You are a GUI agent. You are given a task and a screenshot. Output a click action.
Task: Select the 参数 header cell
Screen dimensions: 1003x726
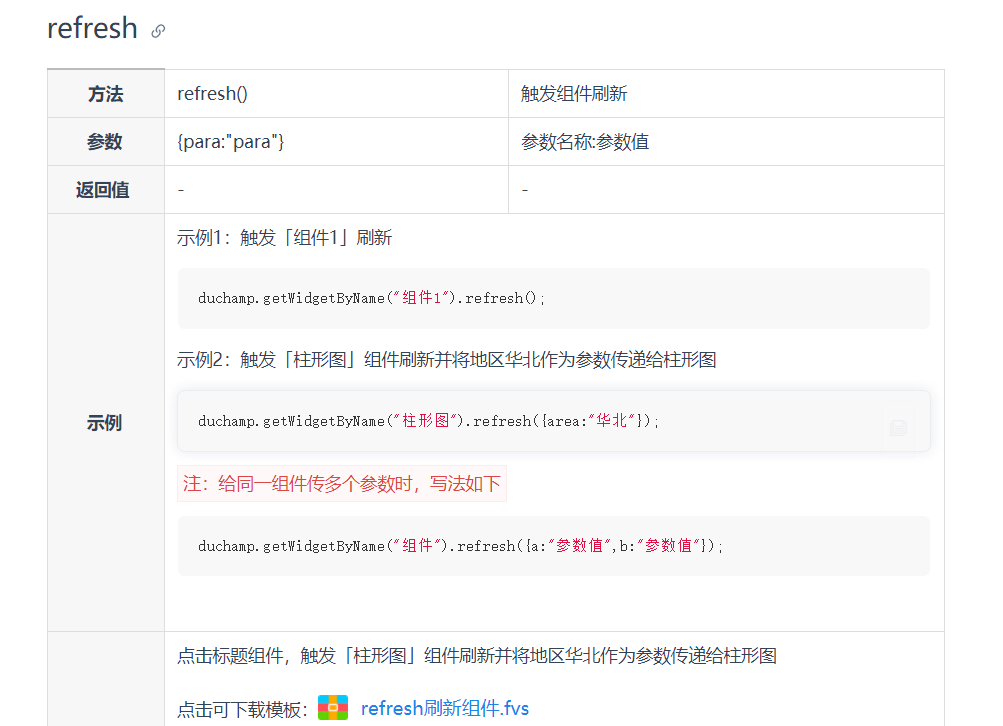106,141
